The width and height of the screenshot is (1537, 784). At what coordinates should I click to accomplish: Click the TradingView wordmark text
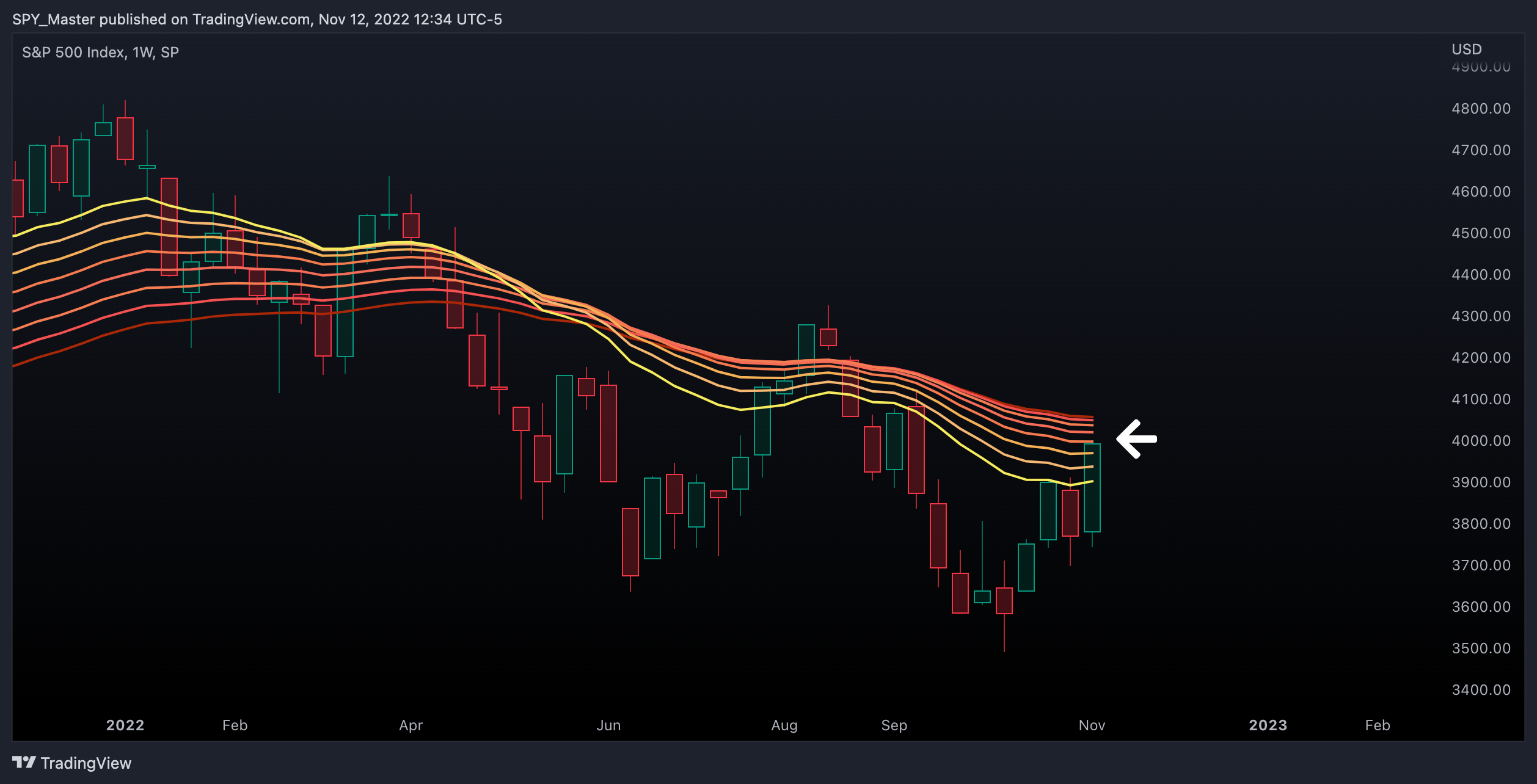(x=86, y=763)
